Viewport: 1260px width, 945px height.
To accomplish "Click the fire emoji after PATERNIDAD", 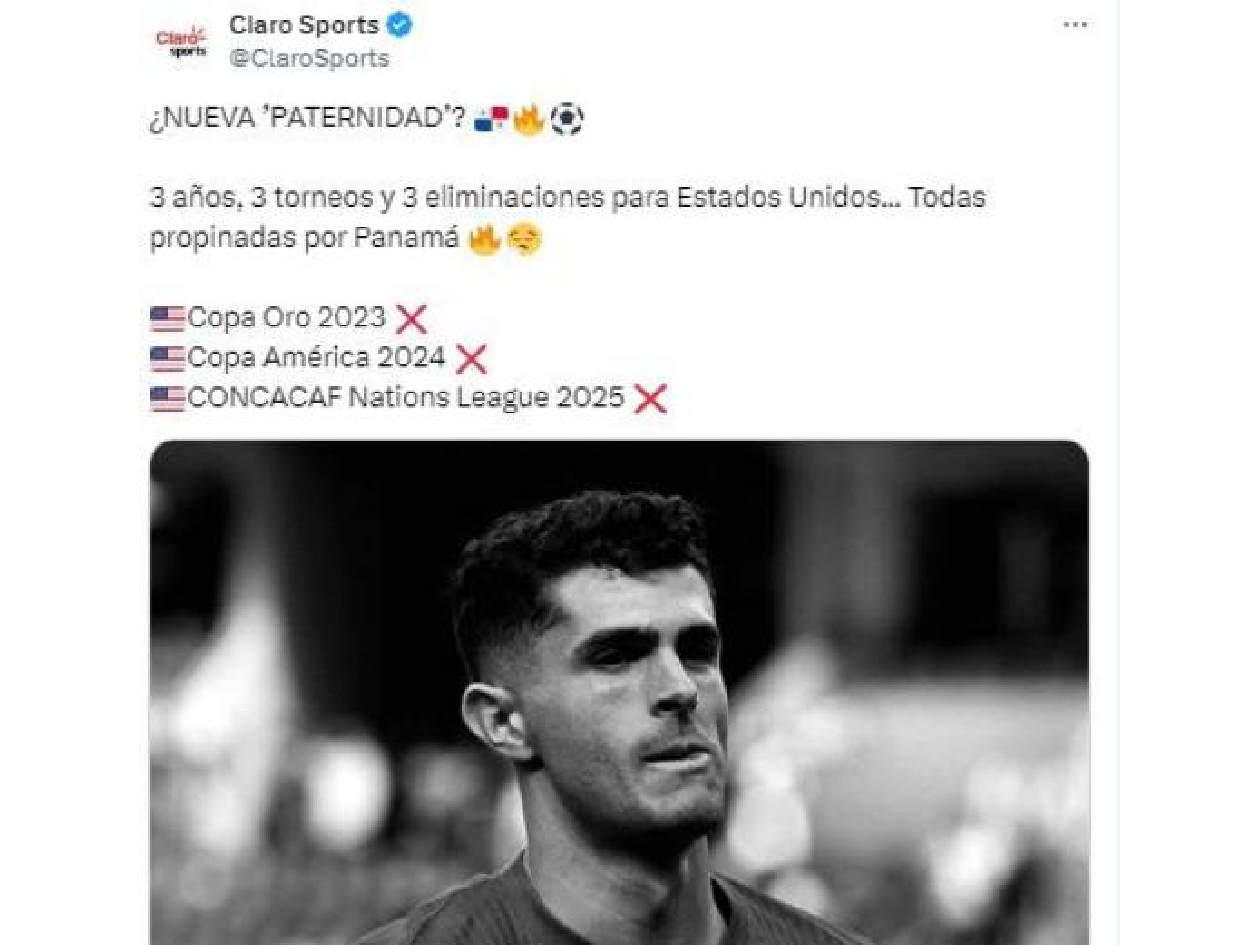I will tap(529, 121).
